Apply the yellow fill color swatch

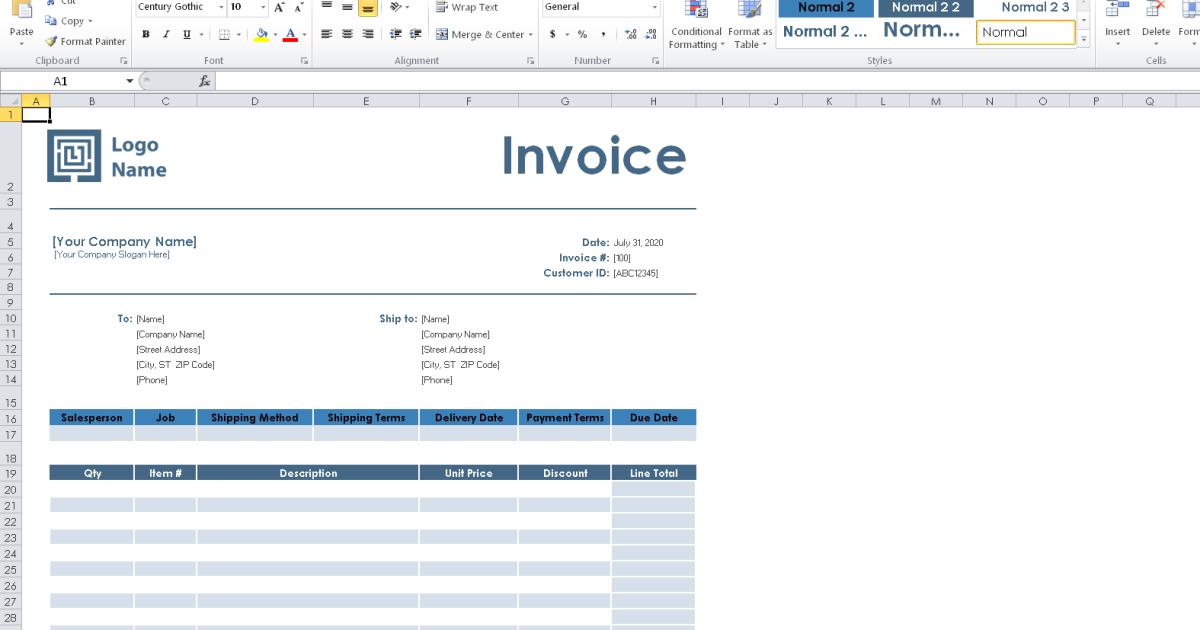tap(259, 34)
